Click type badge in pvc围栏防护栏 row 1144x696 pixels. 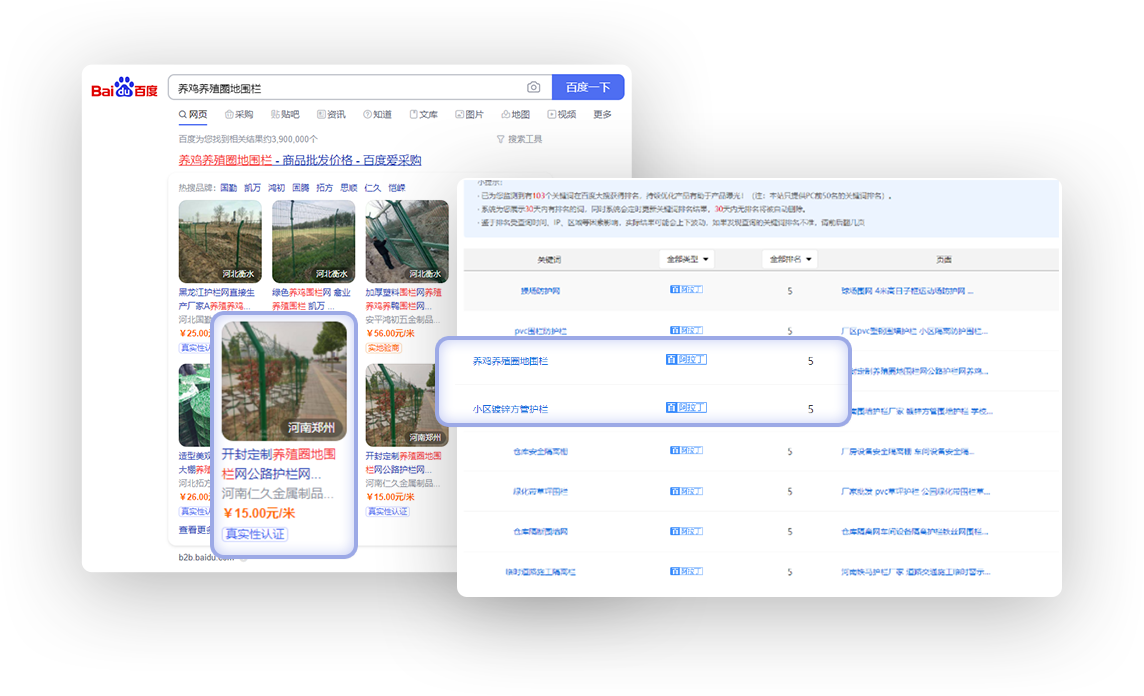click(x=687, y=330)
